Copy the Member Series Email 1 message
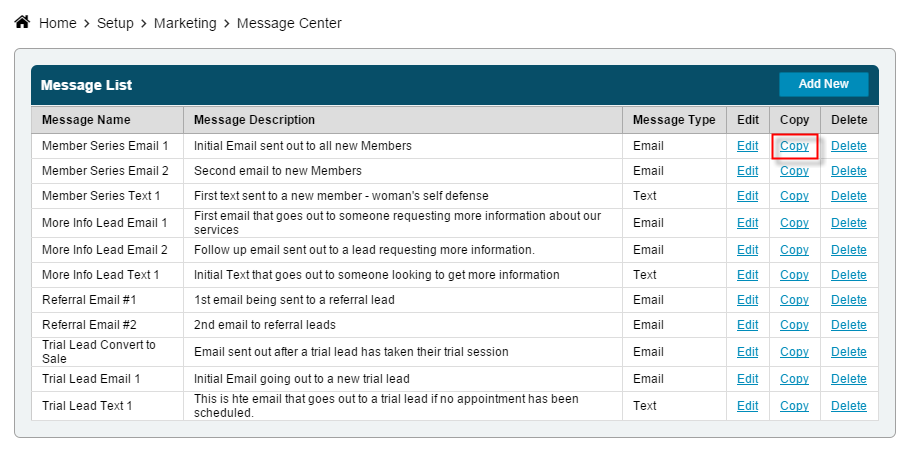Image resolution: width=908 pixels, height=452 pixels. (x=794, y=146)
